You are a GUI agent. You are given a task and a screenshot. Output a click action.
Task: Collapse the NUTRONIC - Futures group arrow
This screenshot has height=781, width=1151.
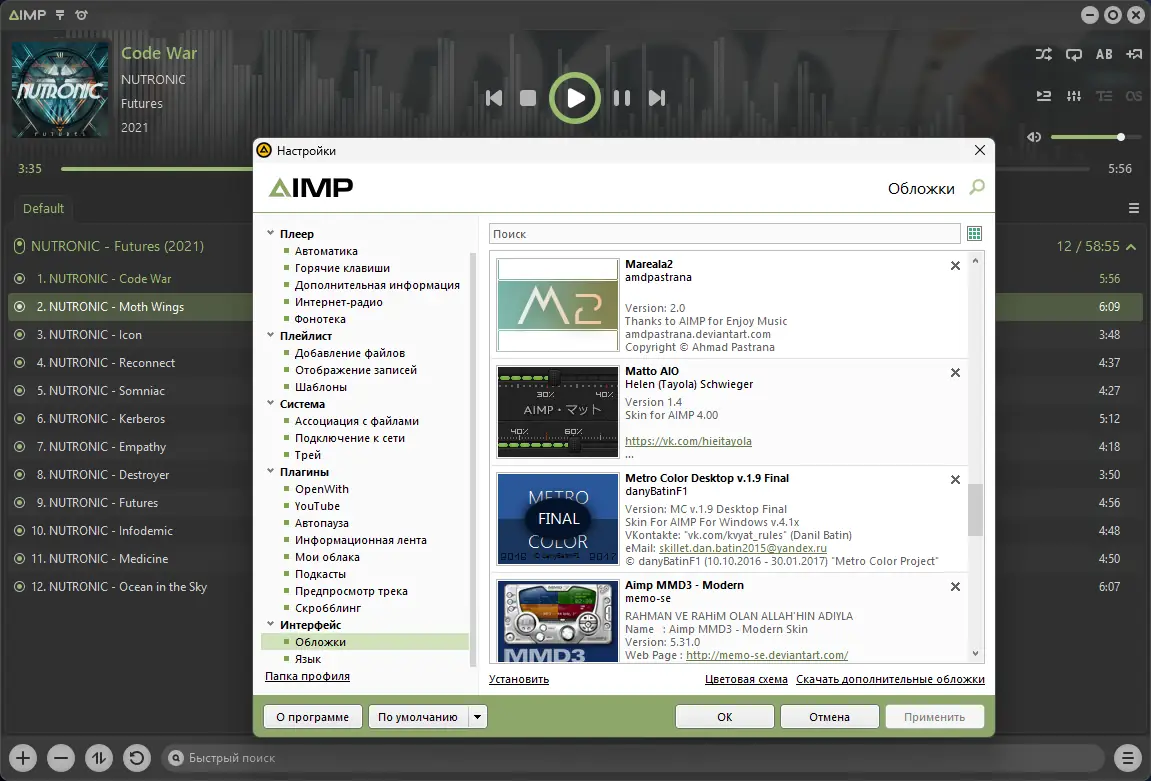coord(1131,247)
